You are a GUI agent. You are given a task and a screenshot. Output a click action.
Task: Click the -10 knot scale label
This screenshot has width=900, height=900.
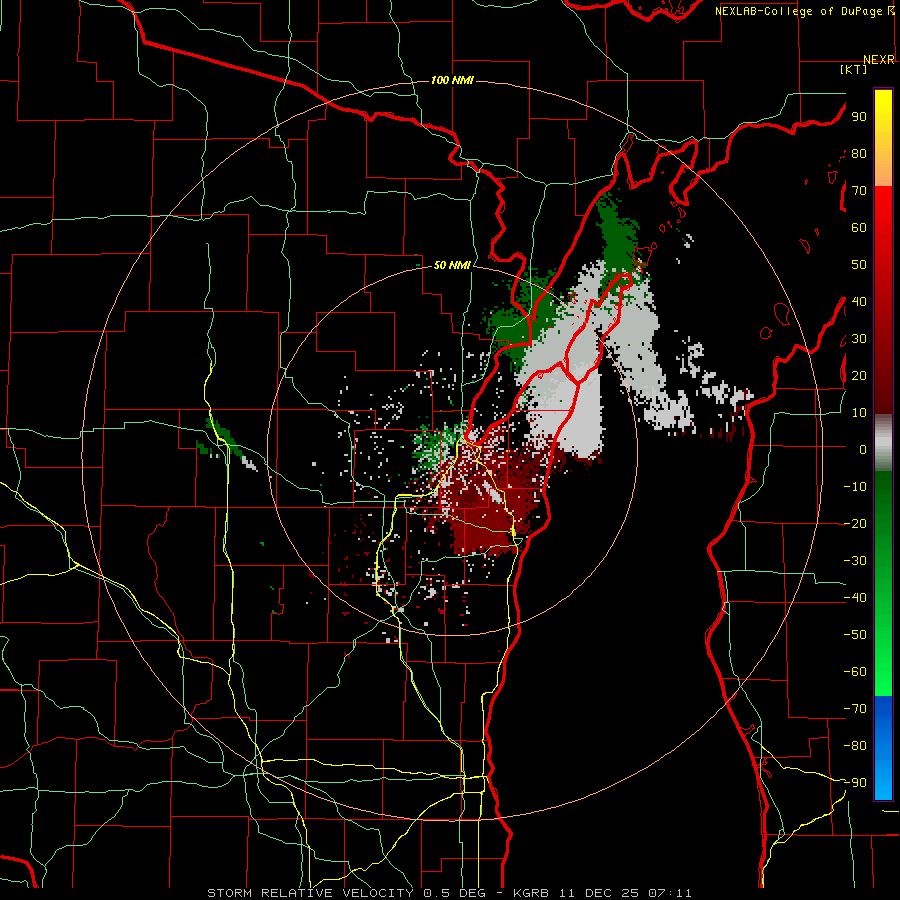(855, 487)
